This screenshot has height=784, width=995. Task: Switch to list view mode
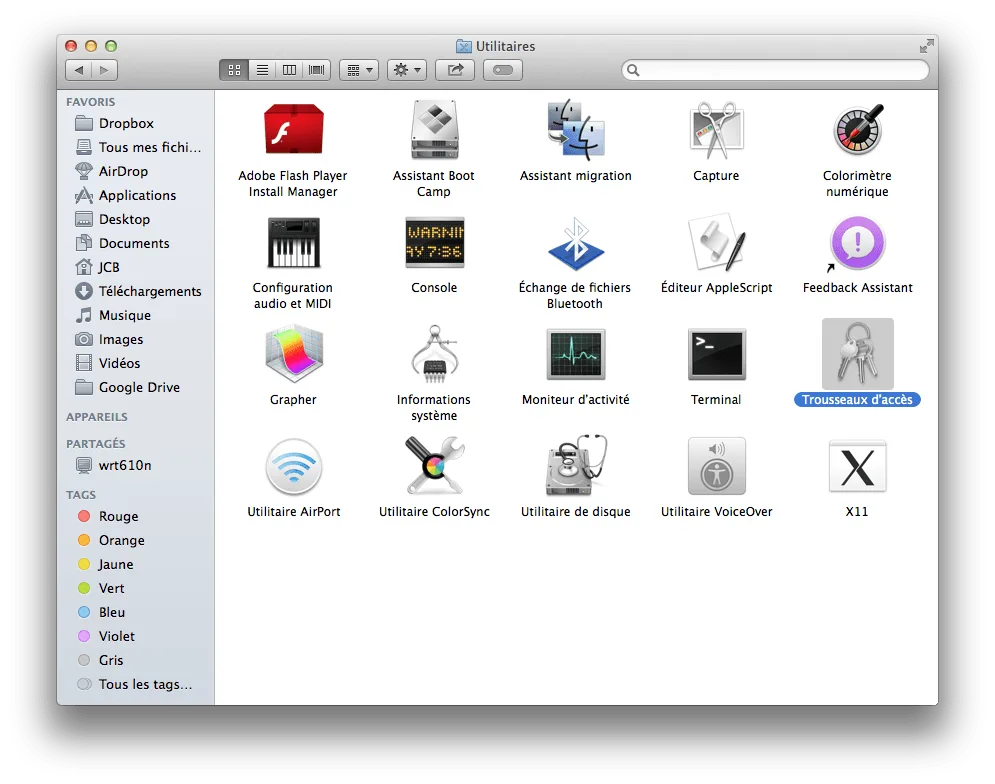point(262,70)
